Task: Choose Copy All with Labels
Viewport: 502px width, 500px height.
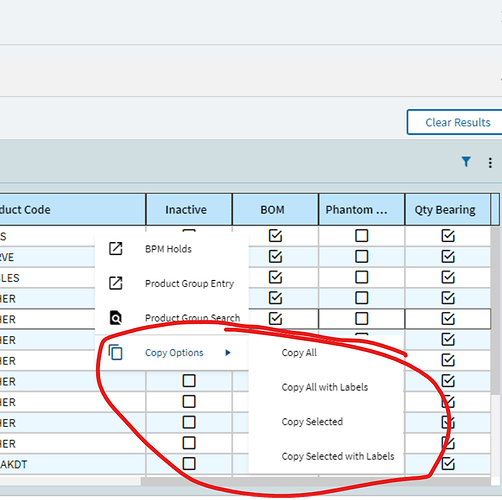Action: coord(325,387)
